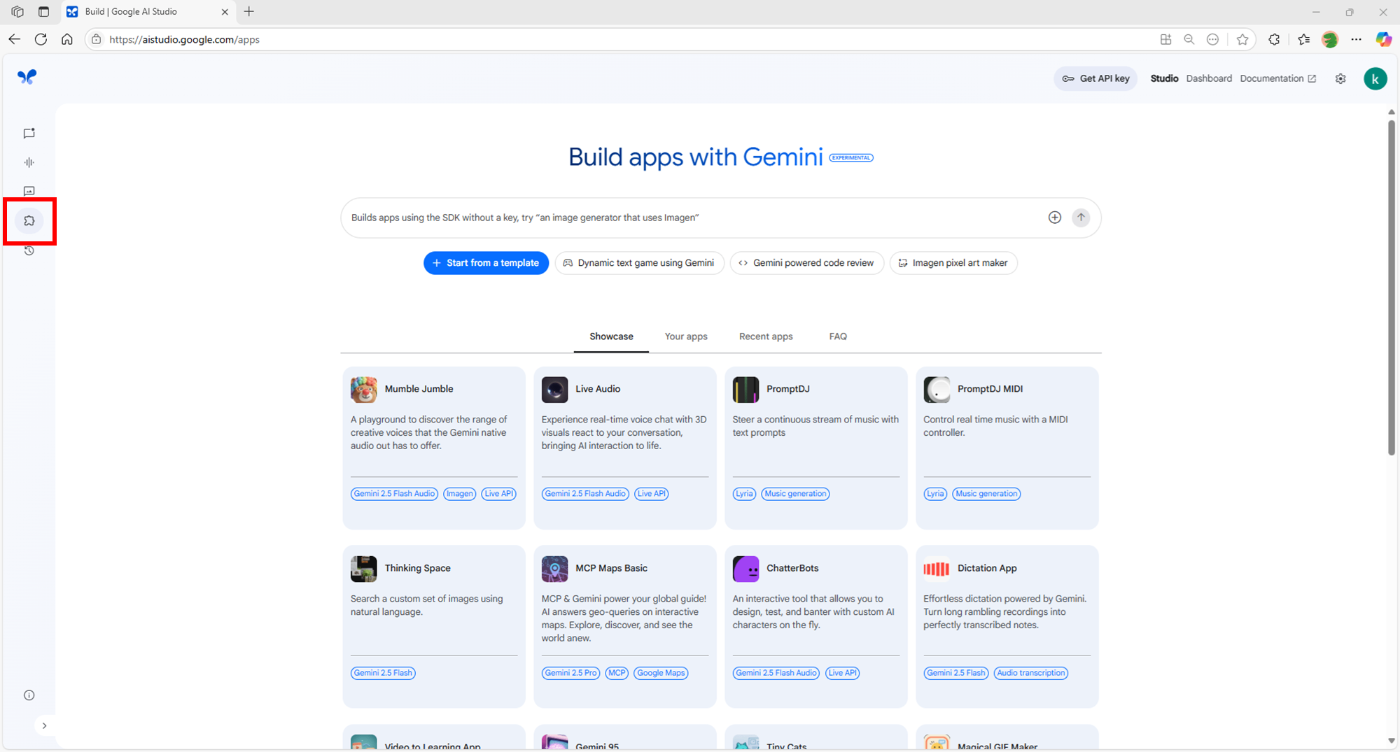Open the PromptDJ MIDI app icon

click(937, 389)
